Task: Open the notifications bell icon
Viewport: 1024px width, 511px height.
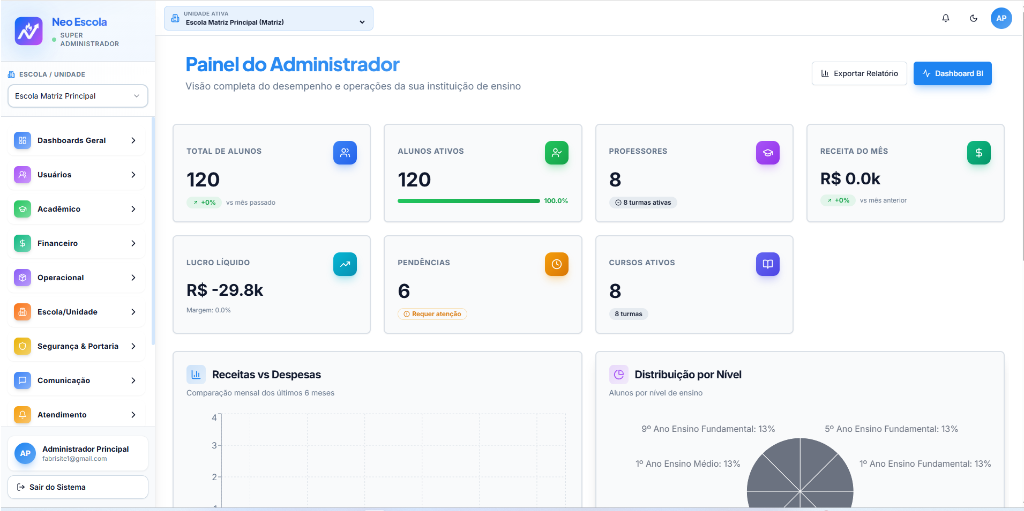Action: pos(946,18)
